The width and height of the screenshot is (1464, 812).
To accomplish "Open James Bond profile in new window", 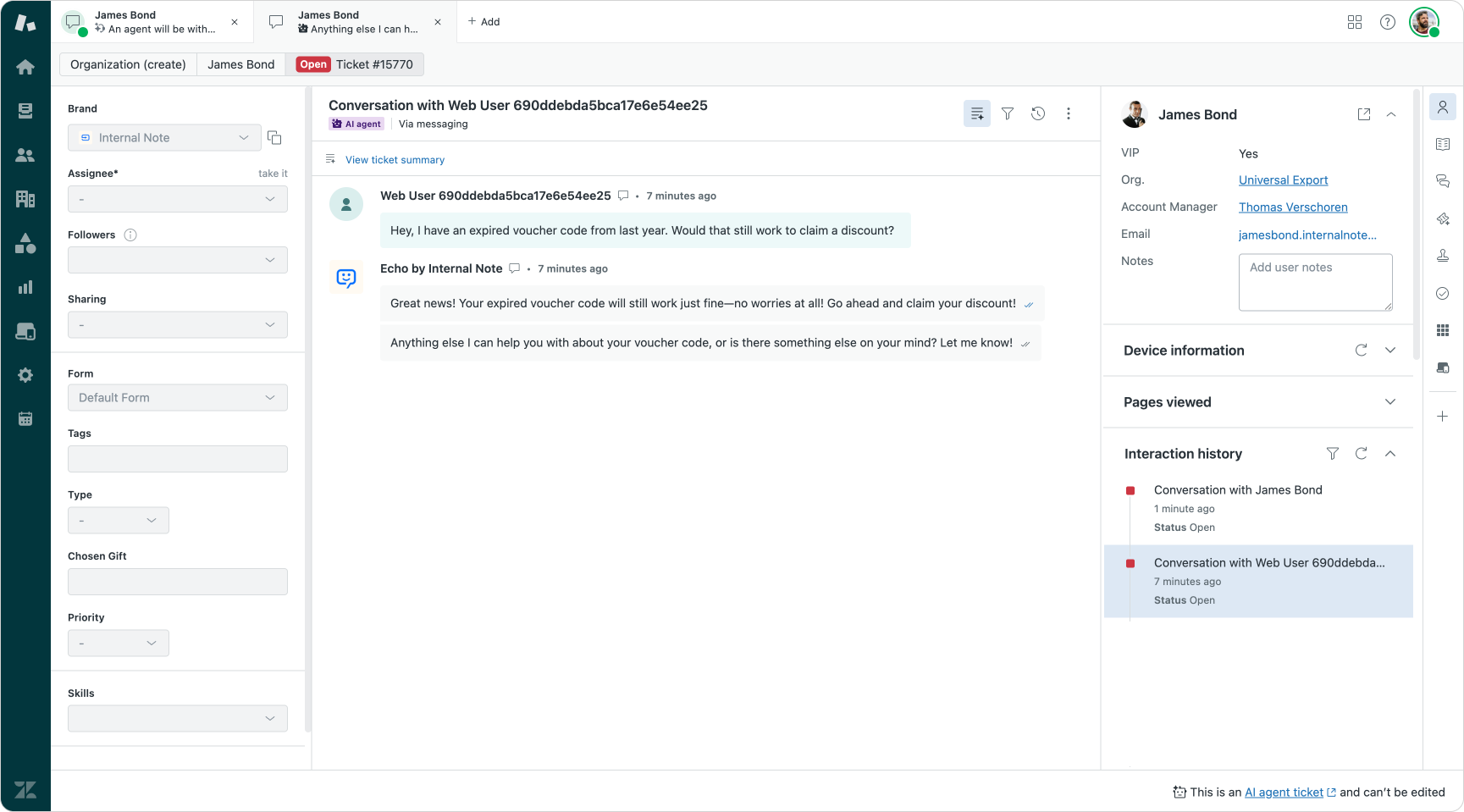I will point(1363,114).
